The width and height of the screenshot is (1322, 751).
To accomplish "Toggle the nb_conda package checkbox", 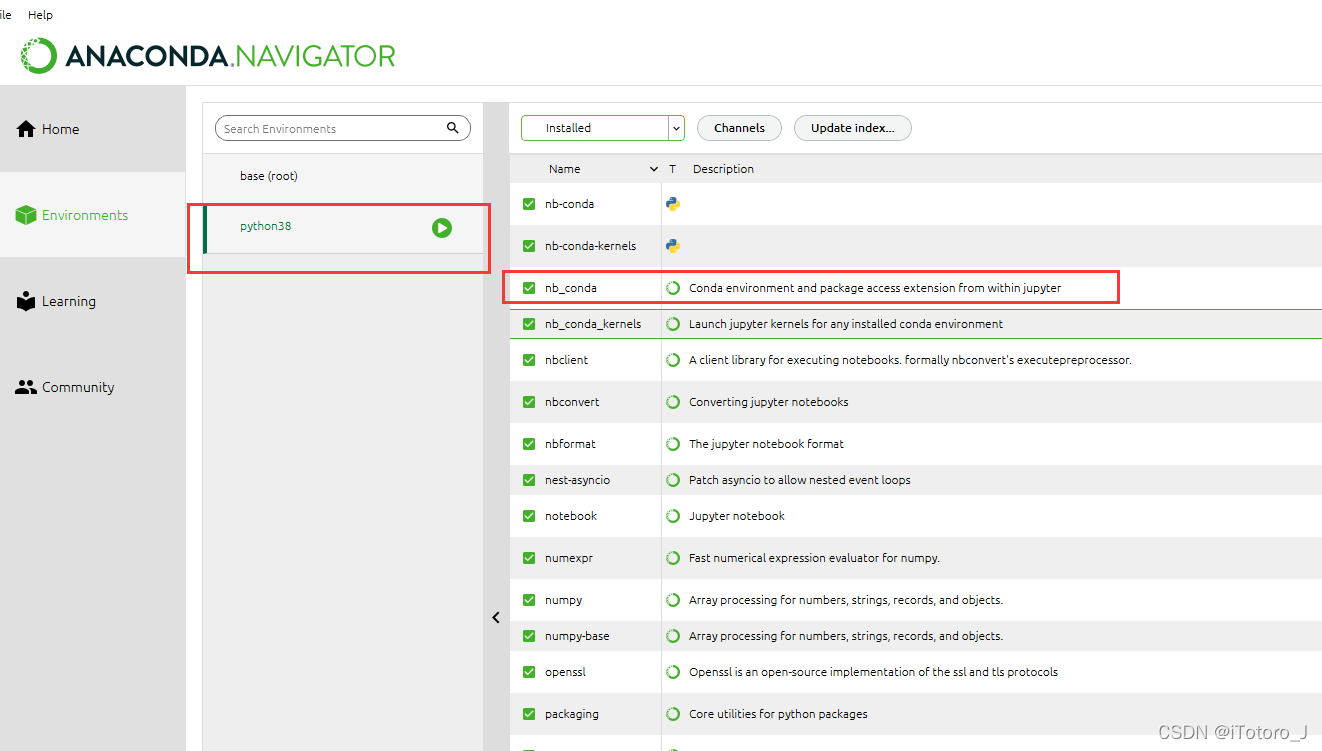I will point(529,288).
